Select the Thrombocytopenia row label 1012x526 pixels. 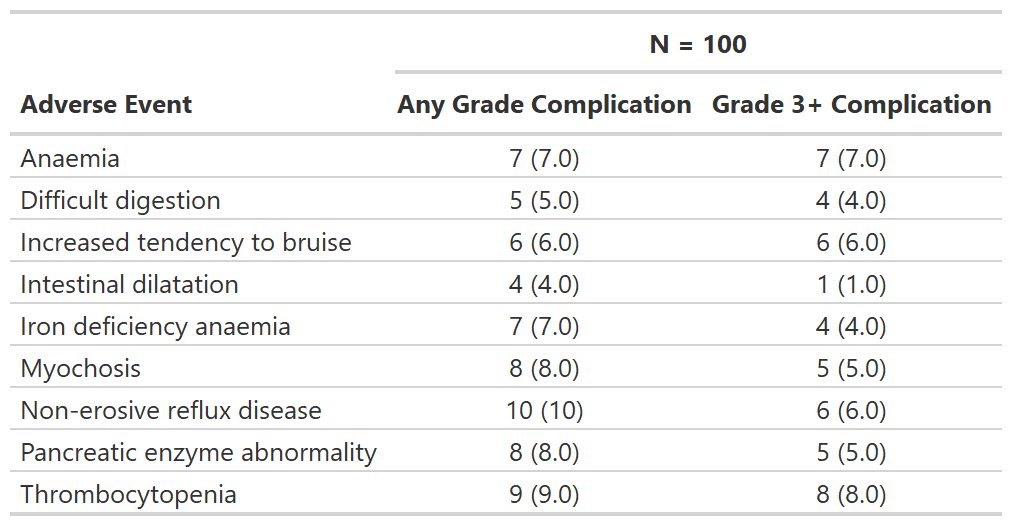pyautogui.click(x=128, y=494)
